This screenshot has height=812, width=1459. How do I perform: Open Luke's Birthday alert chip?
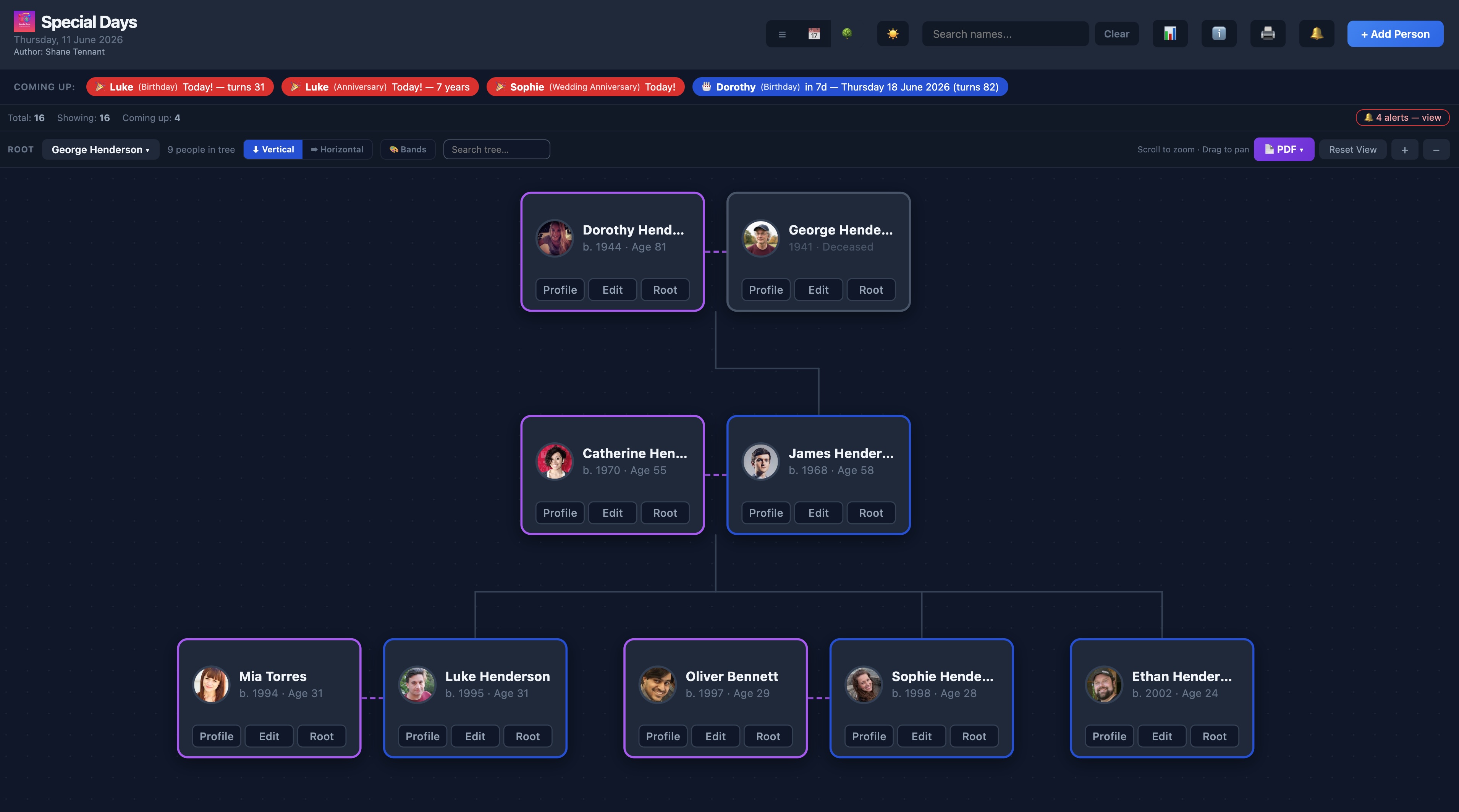180,87
